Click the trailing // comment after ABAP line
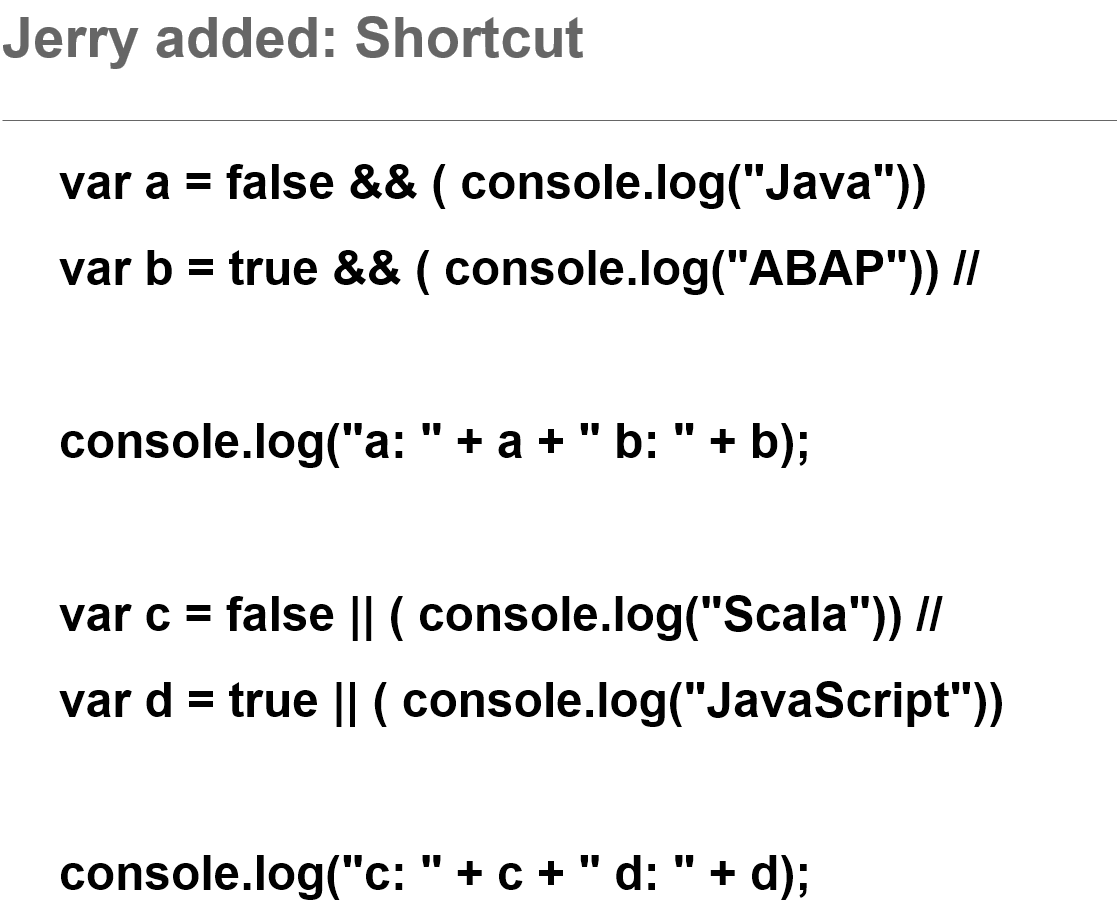The height and width of the screenshot is (917, 1117). click(967, 269)
